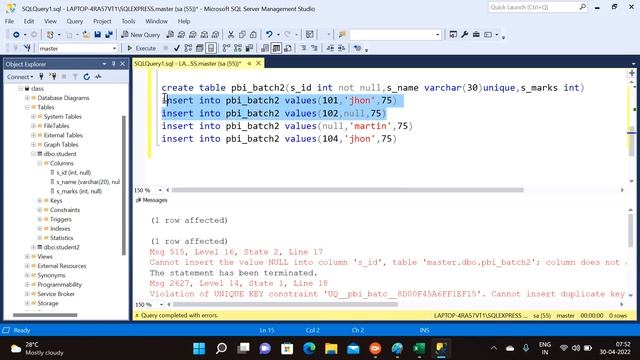Click the Decrease Indent icon

coord(330,48)
